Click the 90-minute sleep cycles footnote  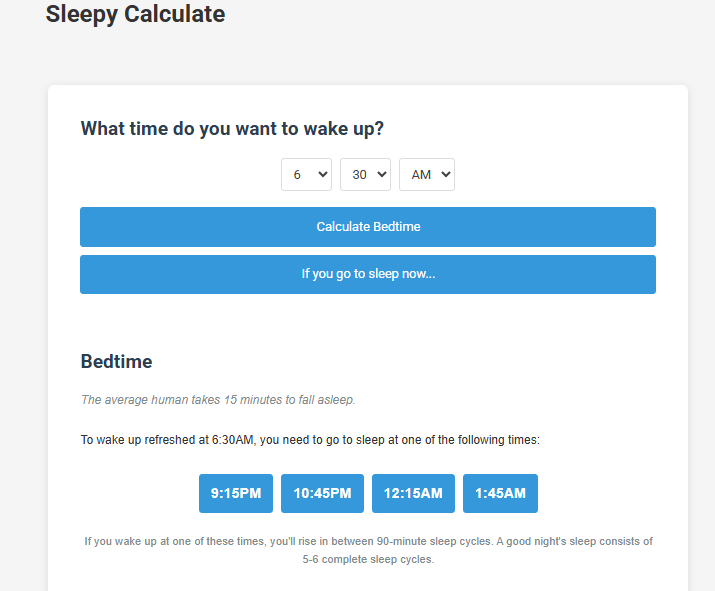point(368,541)
